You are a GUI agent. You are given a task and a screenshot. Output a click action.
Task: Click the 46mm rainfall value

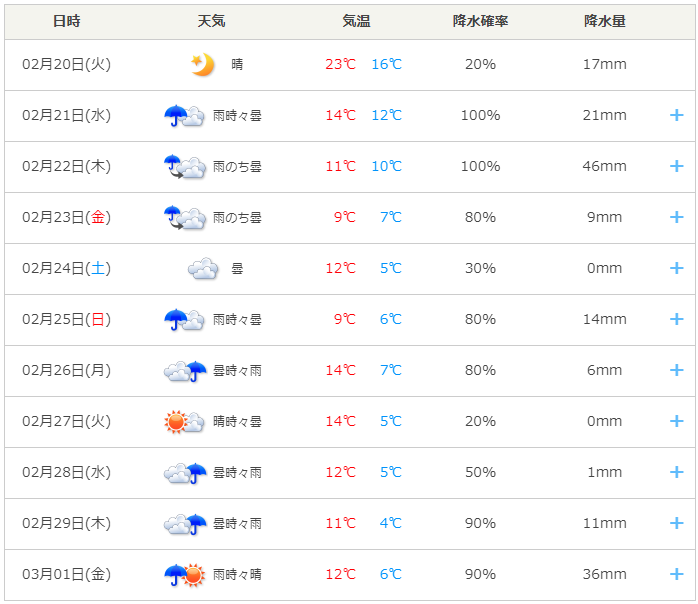pos(605,166)
